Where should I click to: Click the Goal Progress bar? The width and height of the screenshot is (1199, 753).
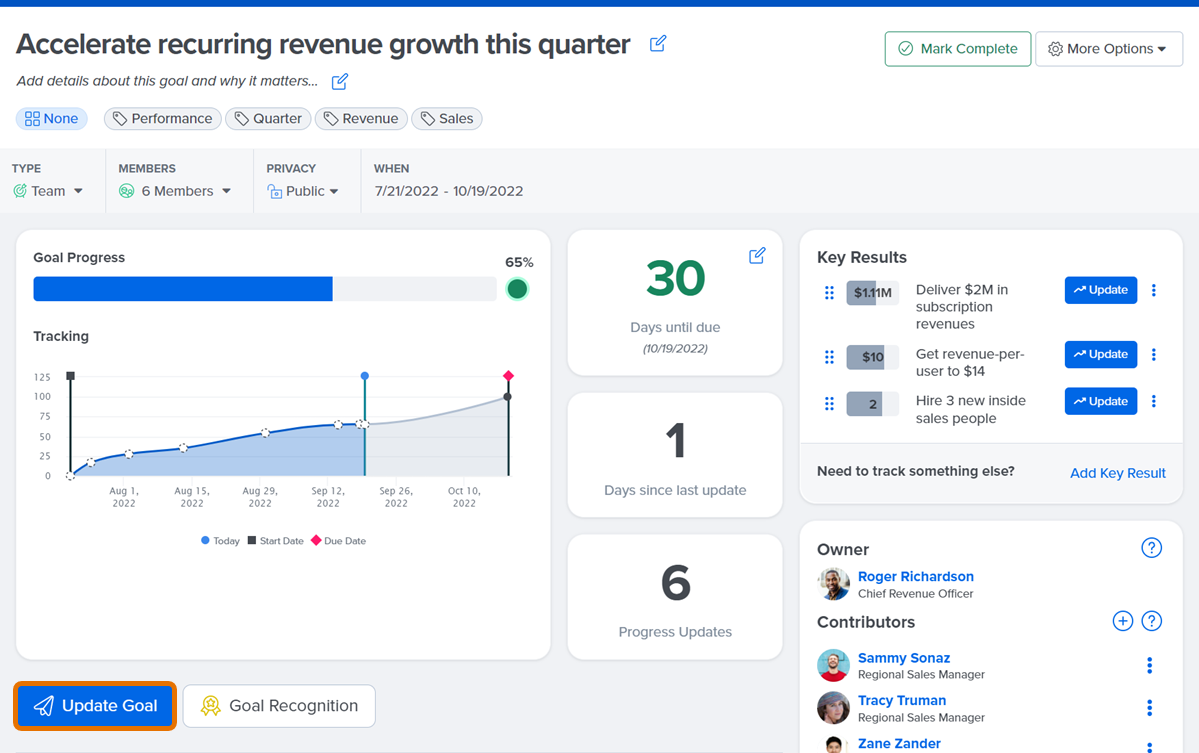(265, 289)
